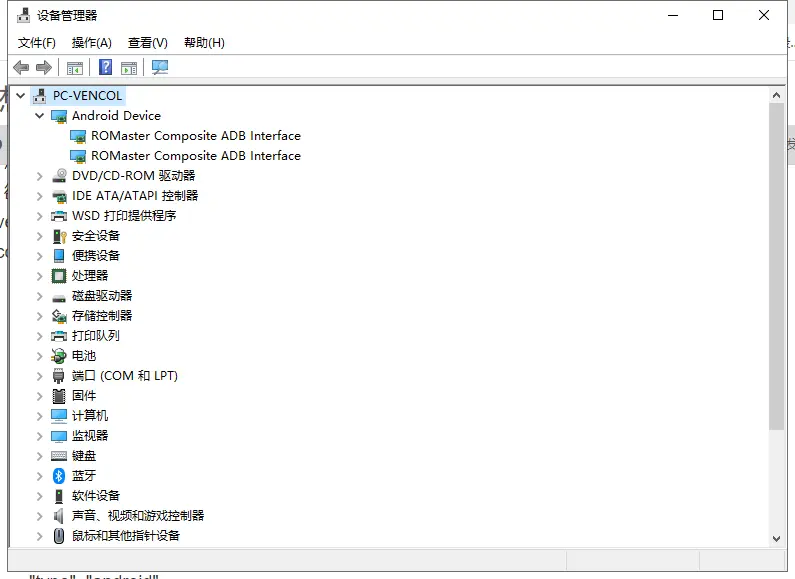Screen dimensions: 795x579
Task: Click the 键盘 keyboard icon
Action: click(59, 456)
